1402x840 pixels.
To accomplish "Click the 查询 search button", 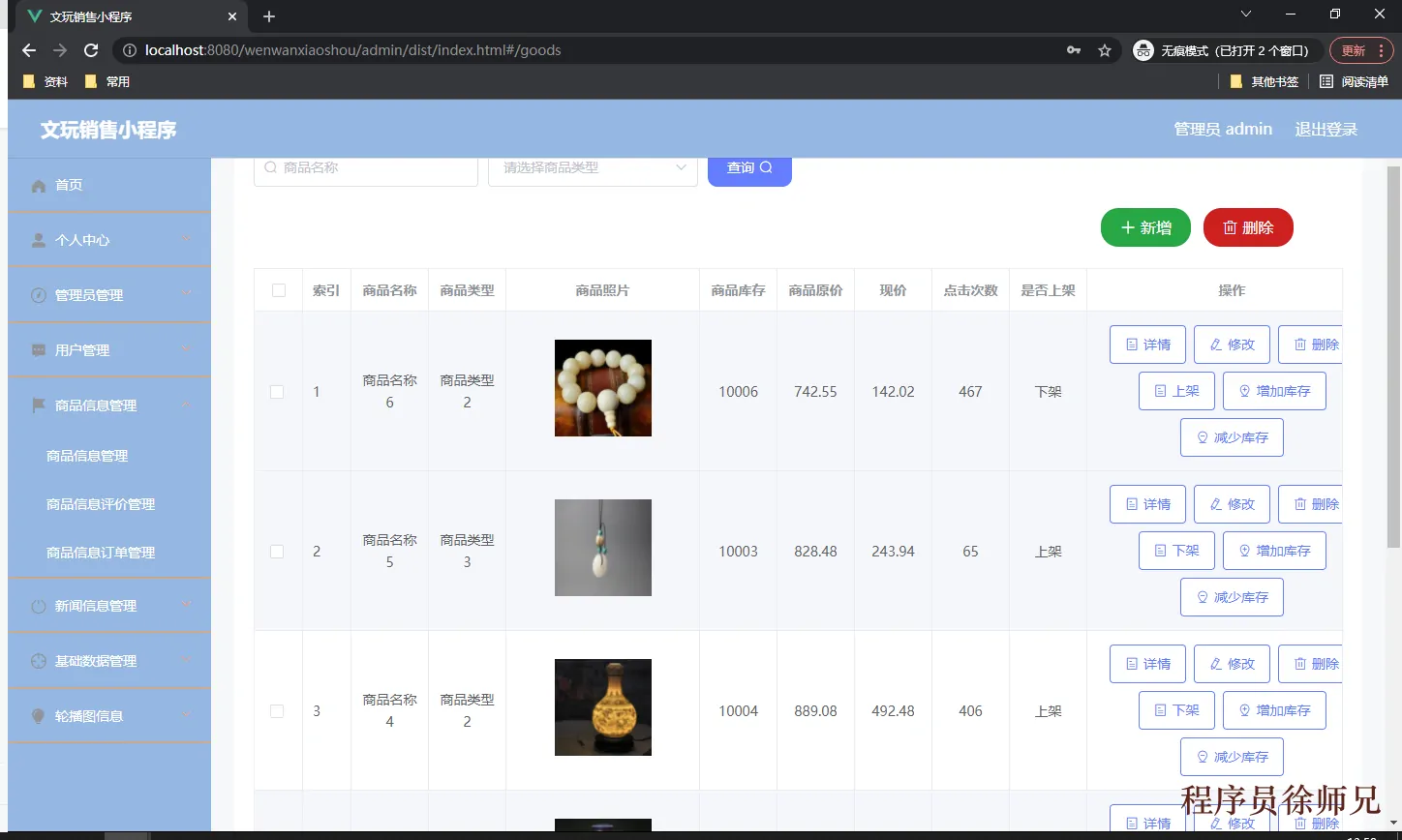I will click(749, 168).
